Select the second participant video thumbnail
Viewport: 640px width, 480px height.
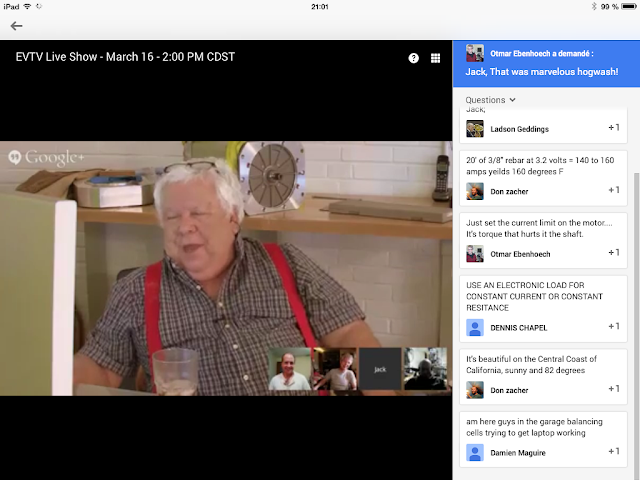pos(335,369)
